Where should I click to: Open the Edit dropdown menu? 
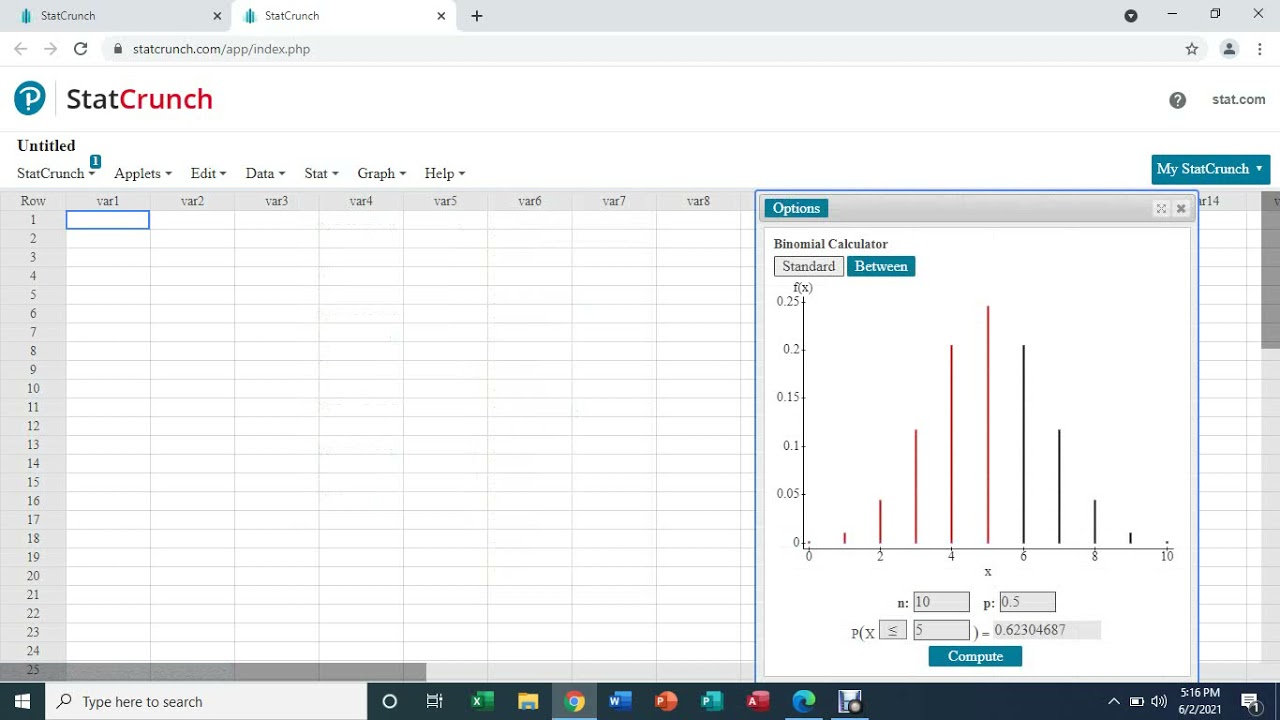208,173
